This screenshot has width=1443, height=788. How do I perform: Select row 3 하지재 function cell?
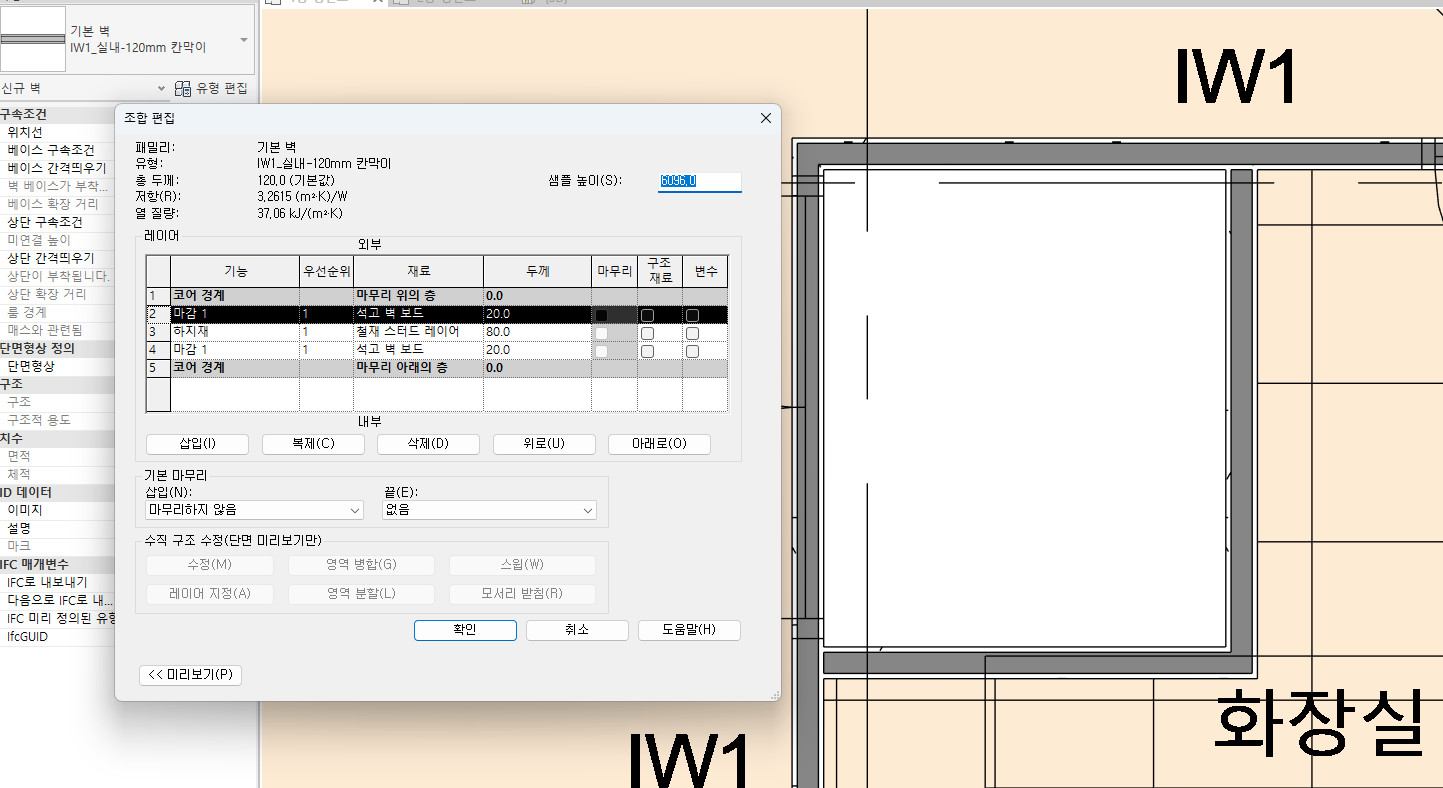[234, 332]
